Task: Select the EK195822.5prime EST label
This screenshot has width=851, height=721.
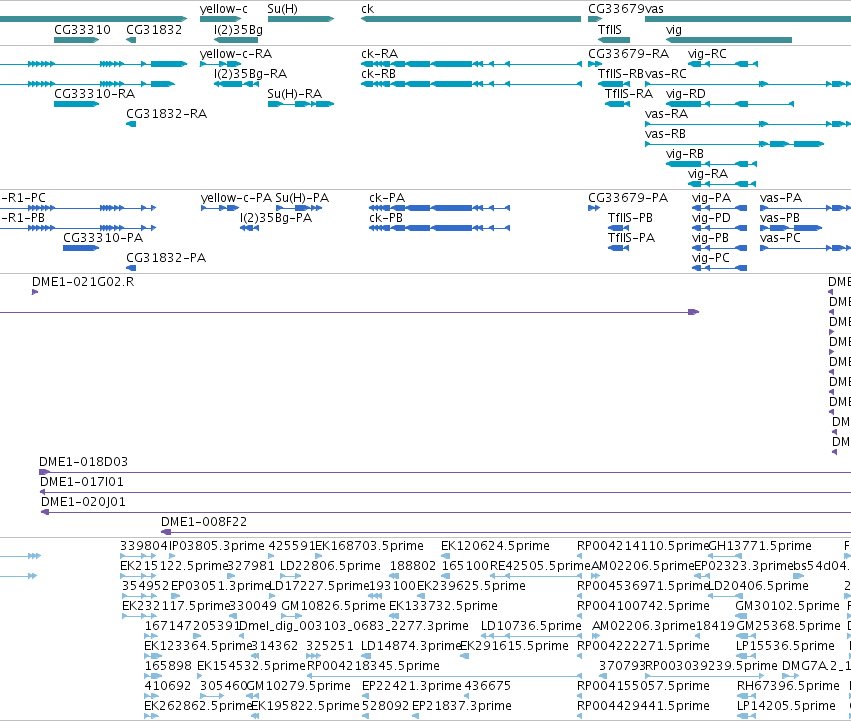Action: click(306, 707)
